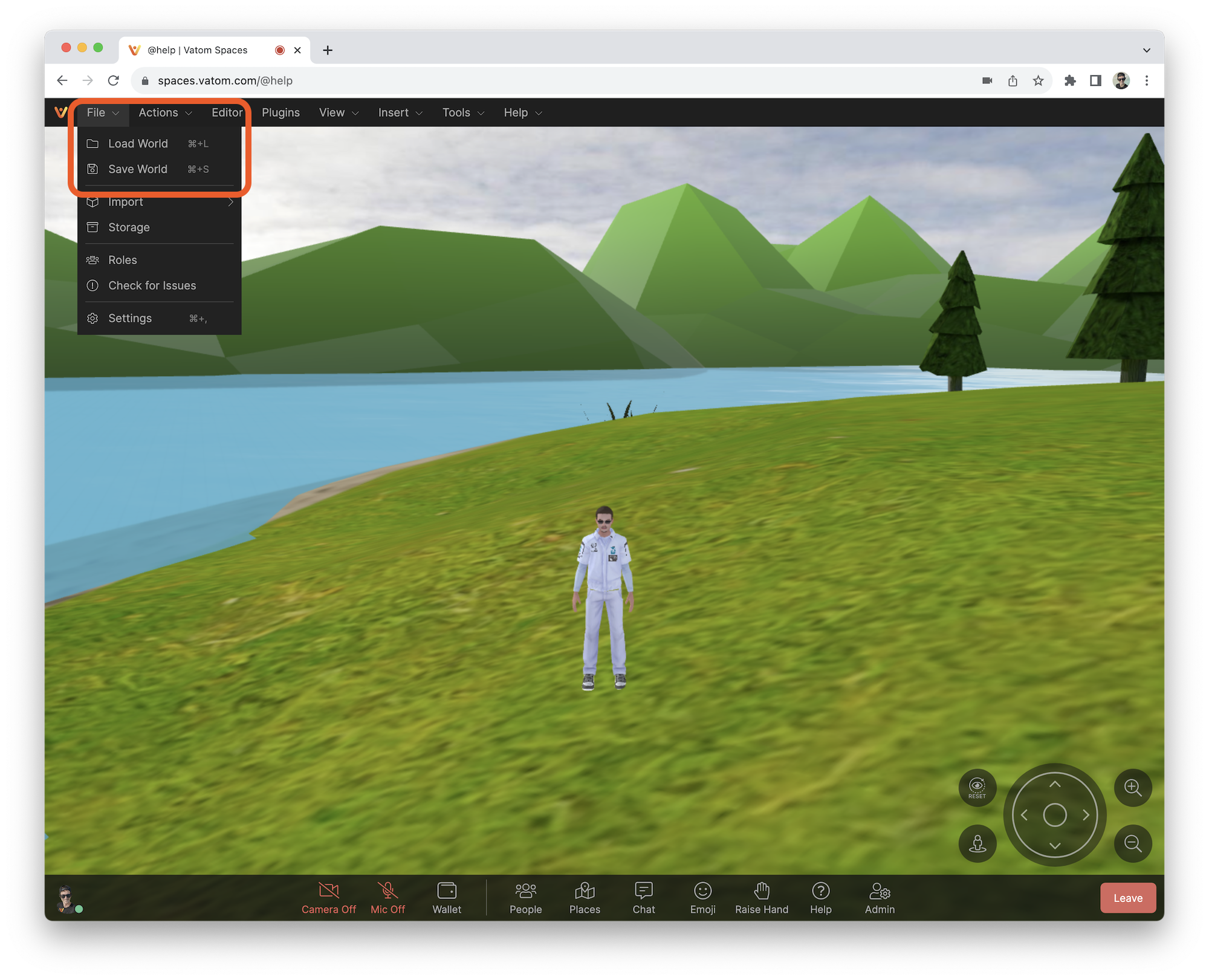Click the joystick center circle
This screenshot has width=1209, height=980.
(1055, 815)
